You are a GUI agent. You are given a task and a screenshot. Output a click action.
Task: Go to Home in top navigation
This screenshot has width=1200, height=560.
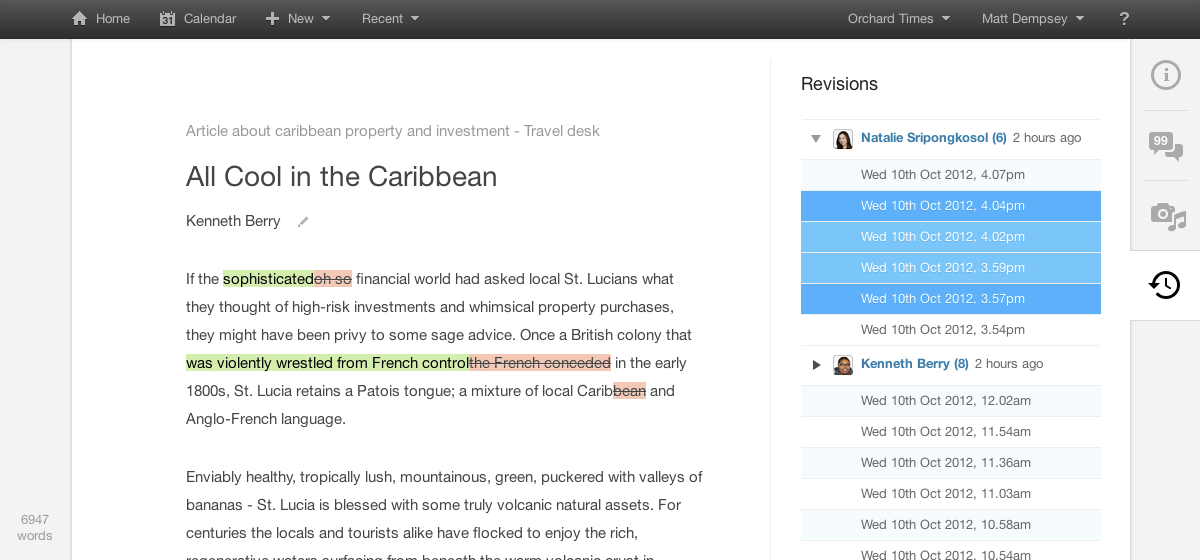click(x=101, y=19)
